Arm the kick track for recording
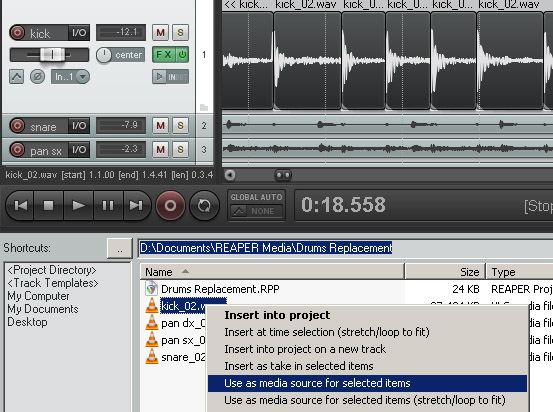553x412 pixels. 17,33
